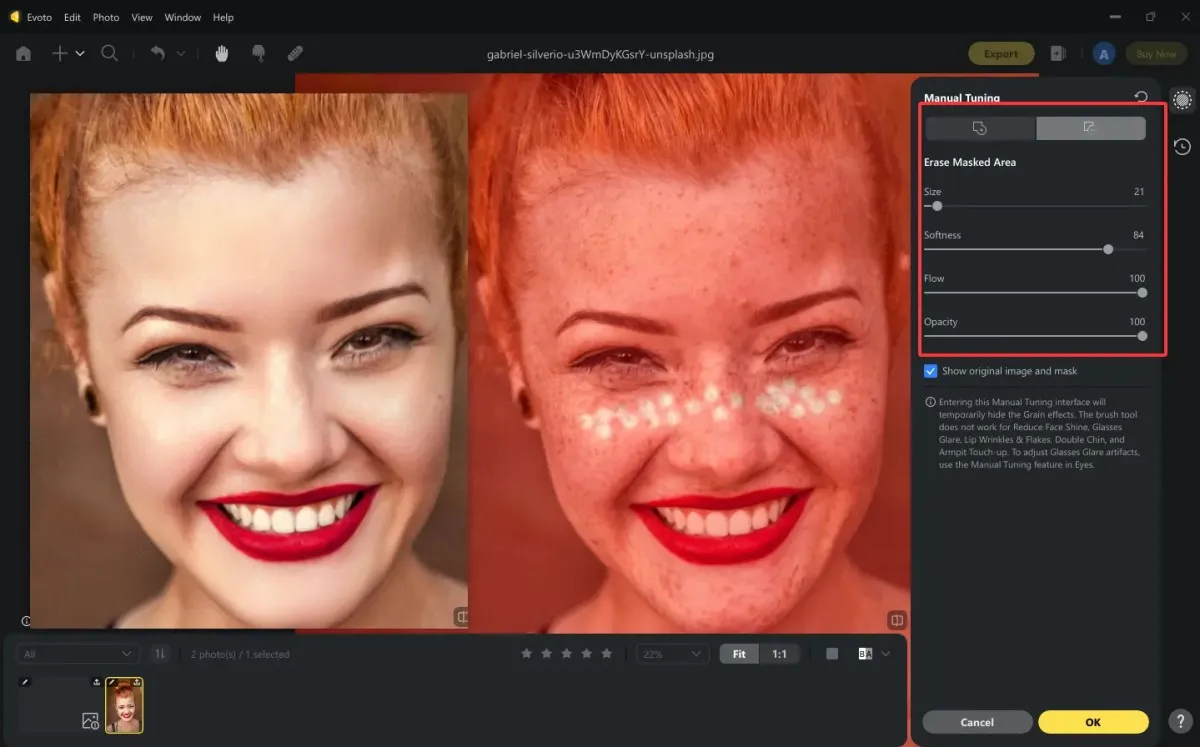Click the OK button
1200x747 pixels.
[x=1093, y=722]
